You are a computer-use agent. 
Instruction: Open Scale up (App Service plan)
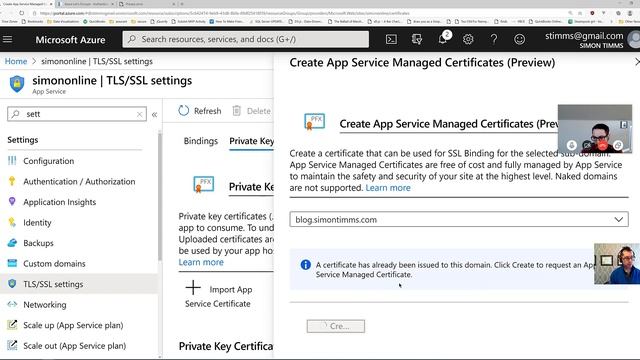pos(73,325)
